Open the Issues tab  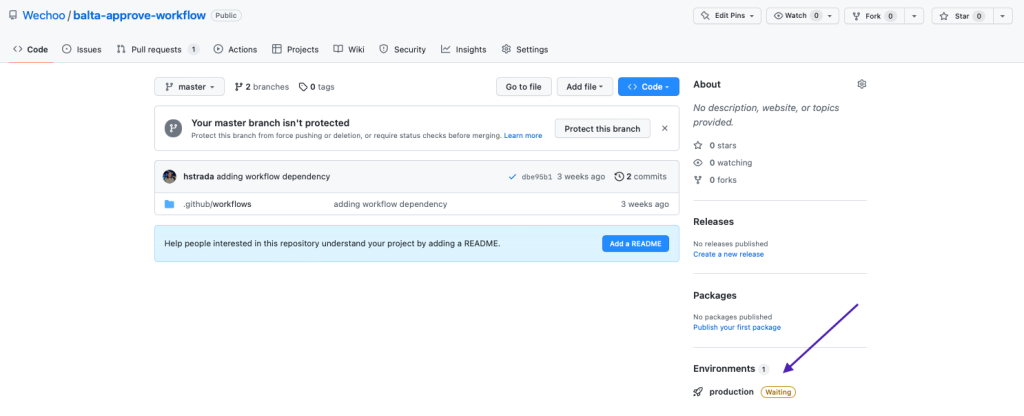(x=82, y=49)
